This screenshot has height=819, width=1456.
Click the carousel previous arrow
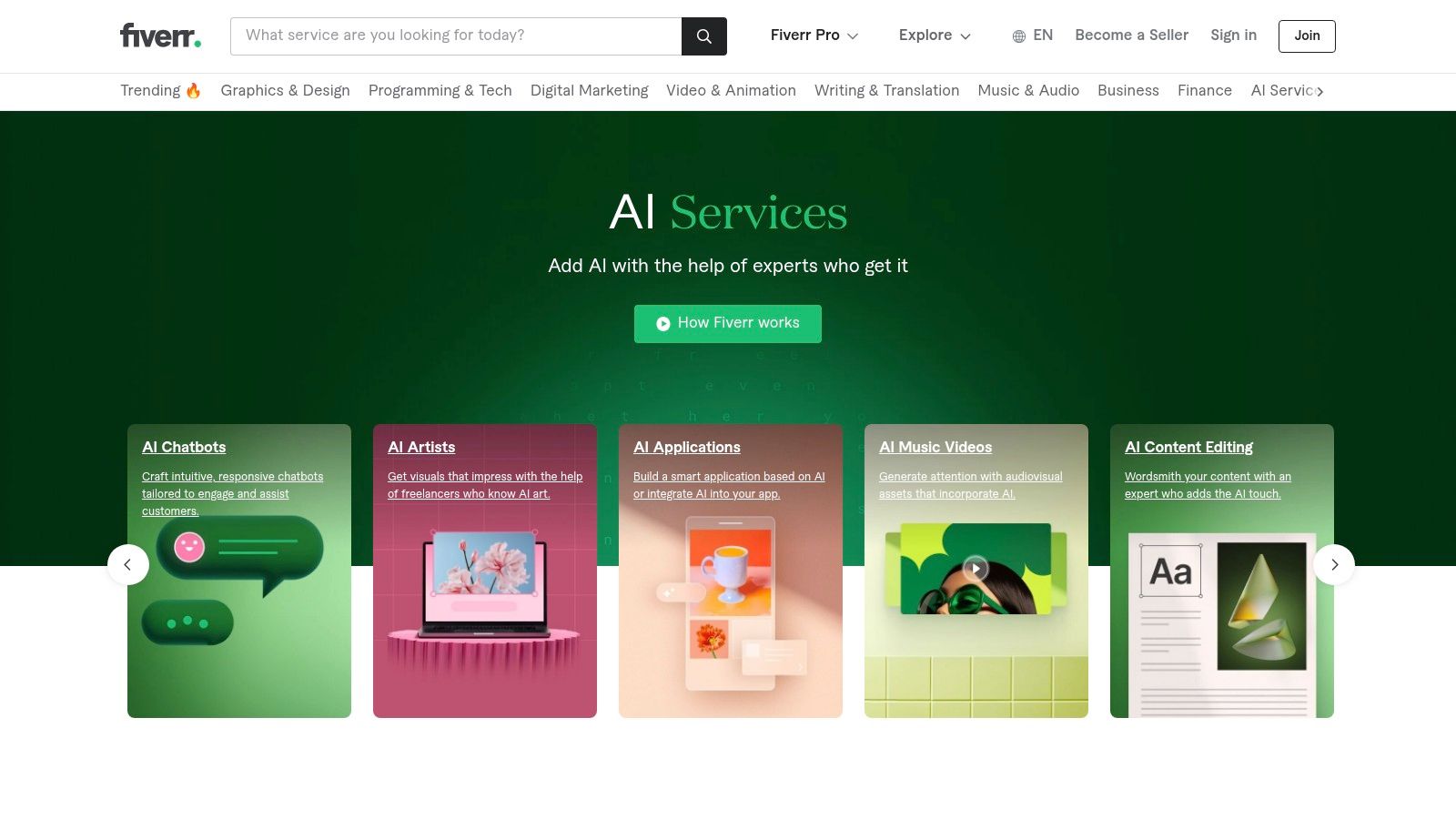128,565
